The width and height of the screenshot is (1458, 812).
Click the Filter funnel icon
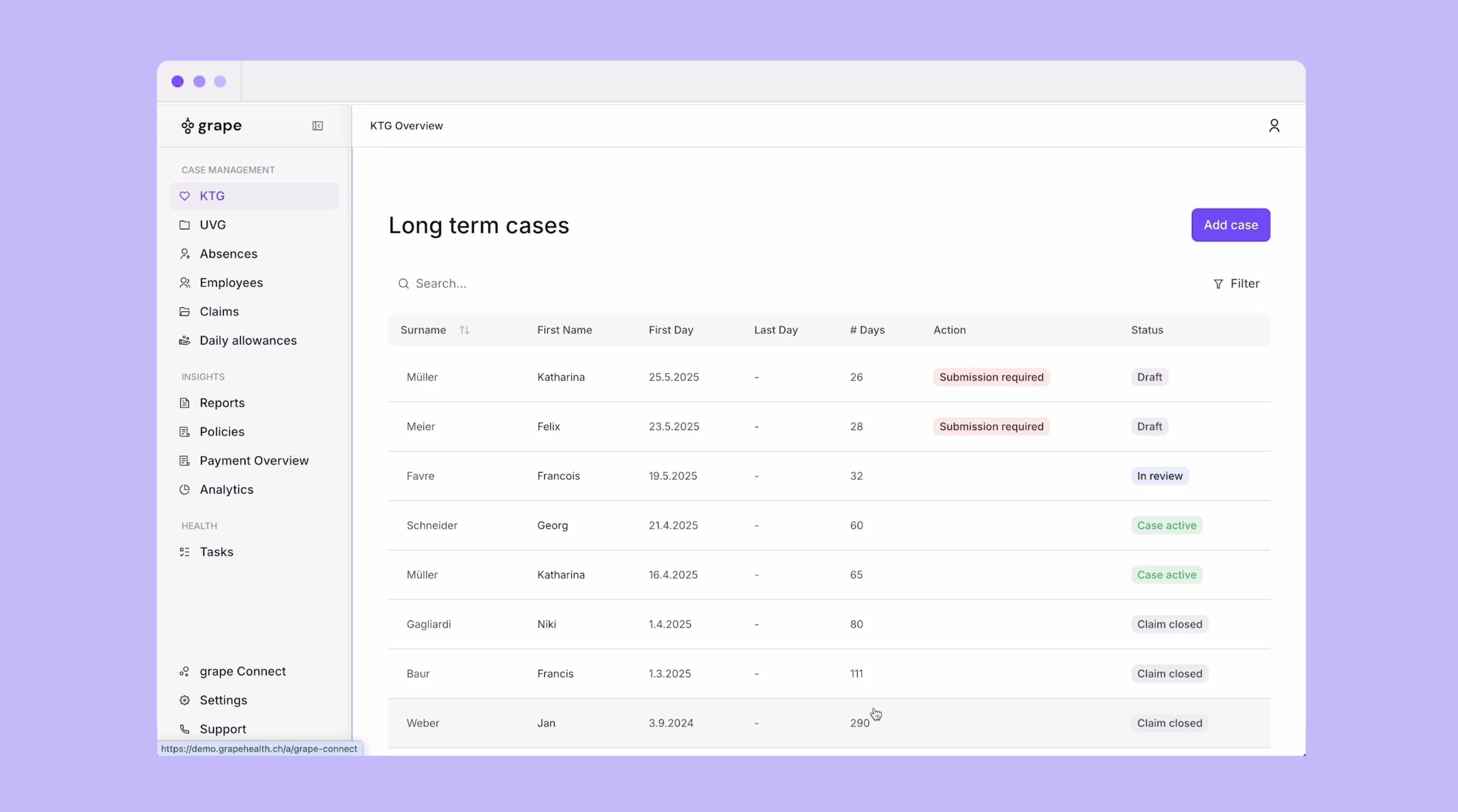click(x=1218, y=284)
